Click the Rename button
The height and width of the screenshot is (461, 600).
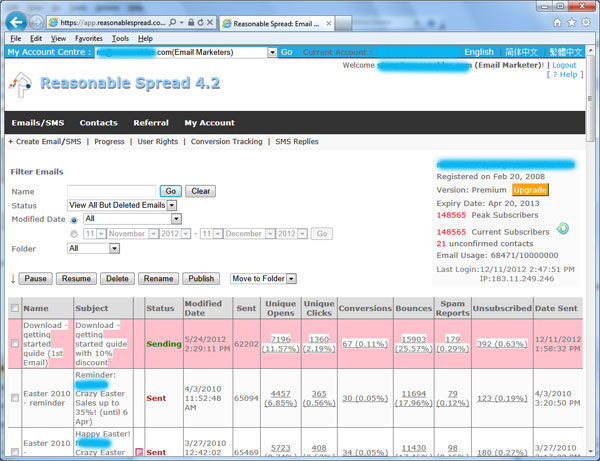[x=158, y=279]
